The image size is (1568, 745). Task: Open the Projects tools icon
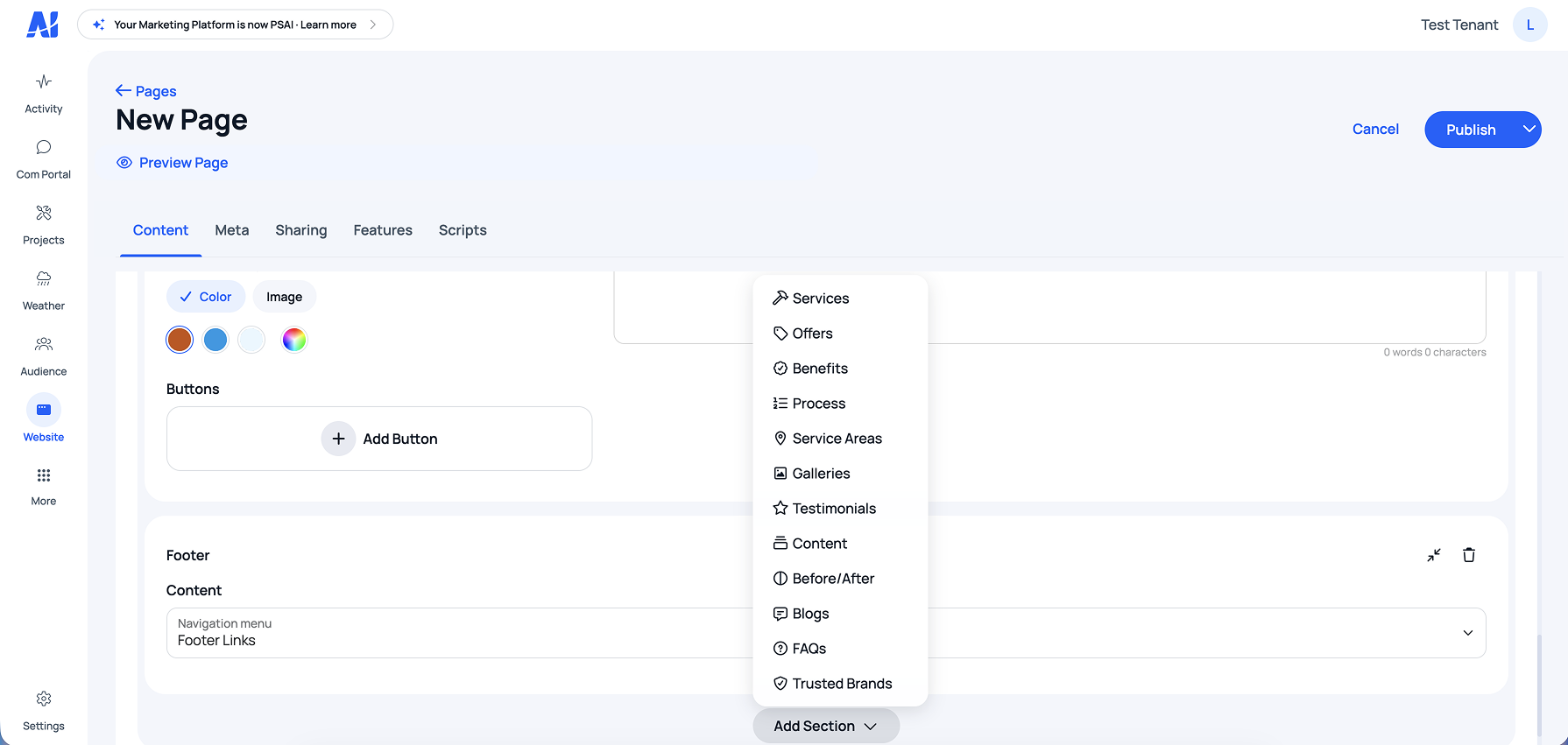click(x=44, y=213)
